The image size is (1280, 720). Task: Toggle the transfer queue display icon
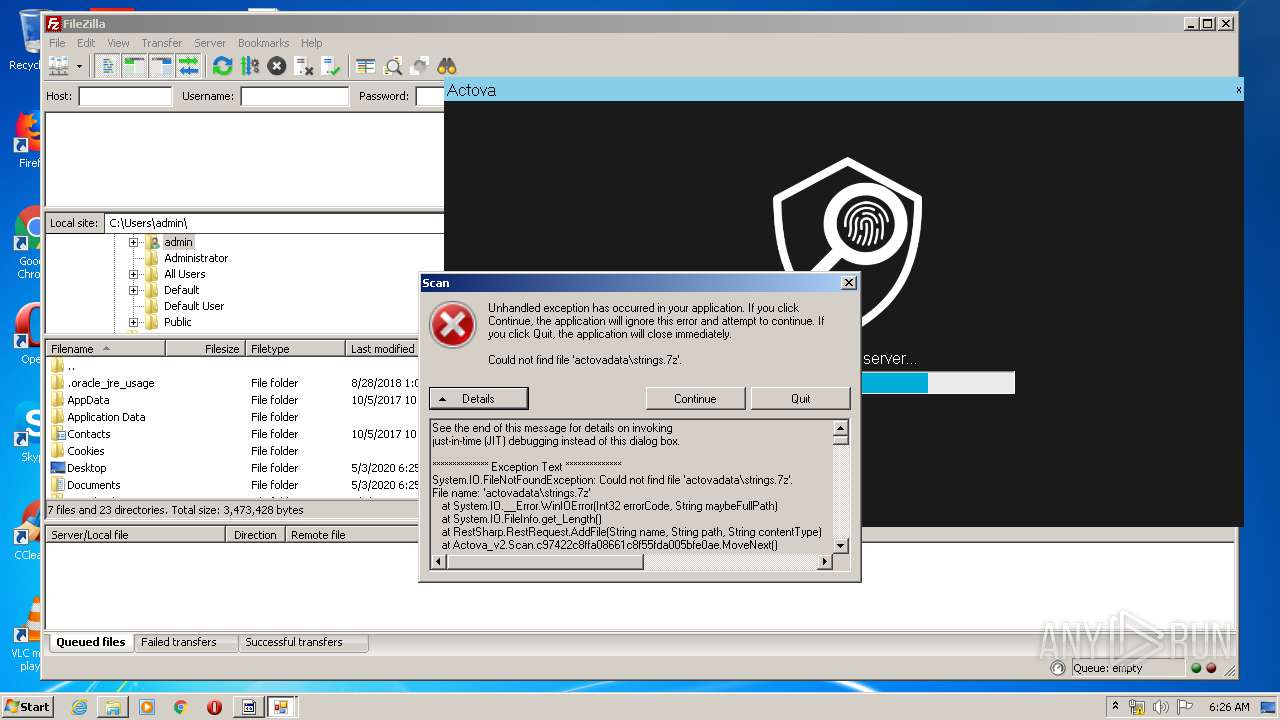(x=188, y=66)
